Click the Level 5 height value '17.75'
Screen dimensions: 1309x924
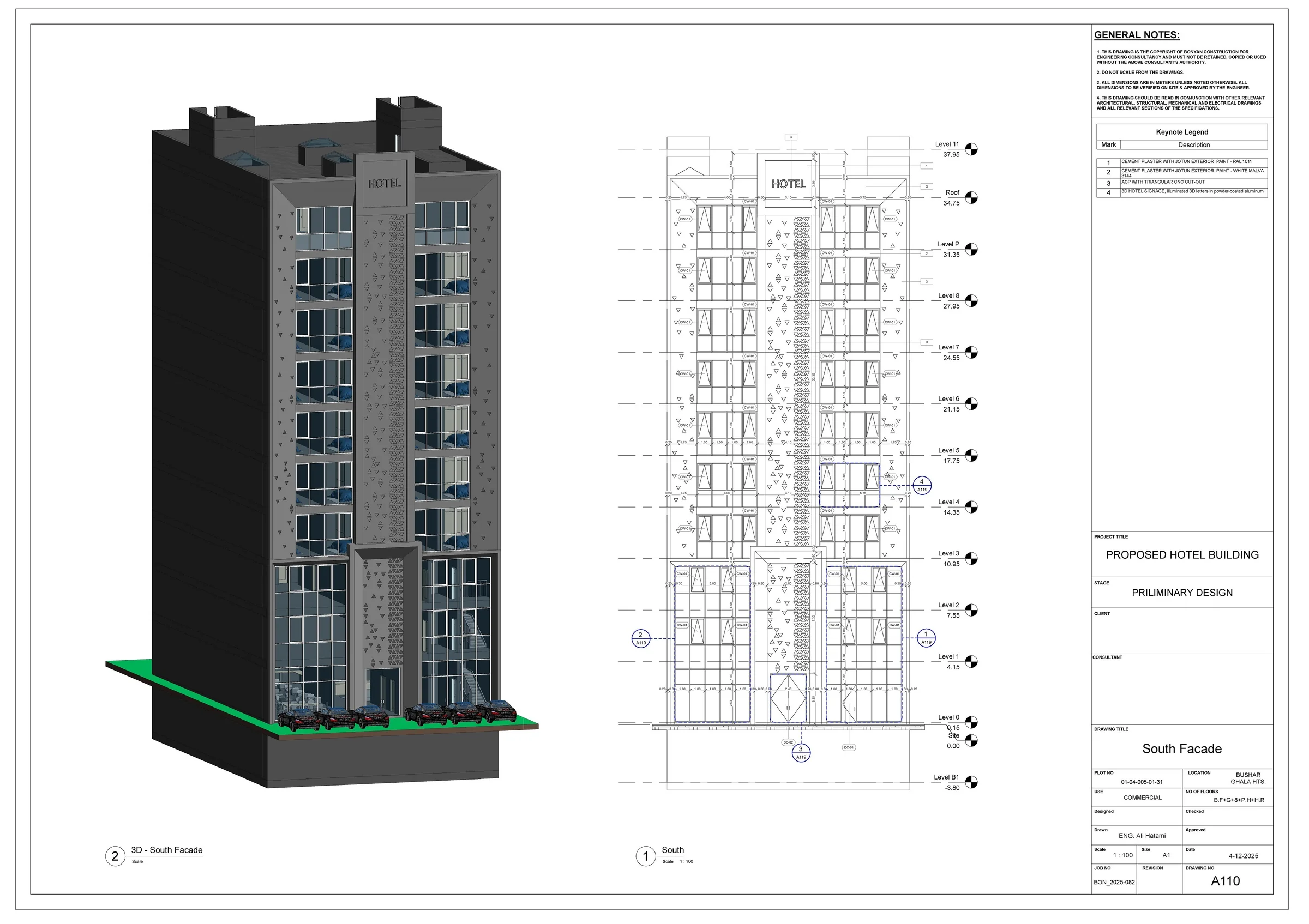click(951, 461)
